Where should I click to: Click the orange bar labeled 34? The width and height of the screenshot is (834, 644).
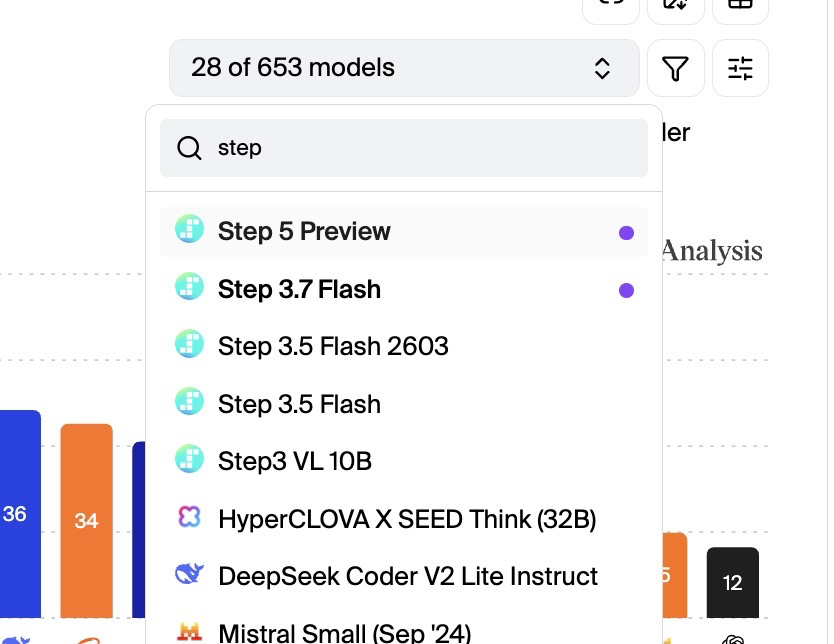coord(87,521)
